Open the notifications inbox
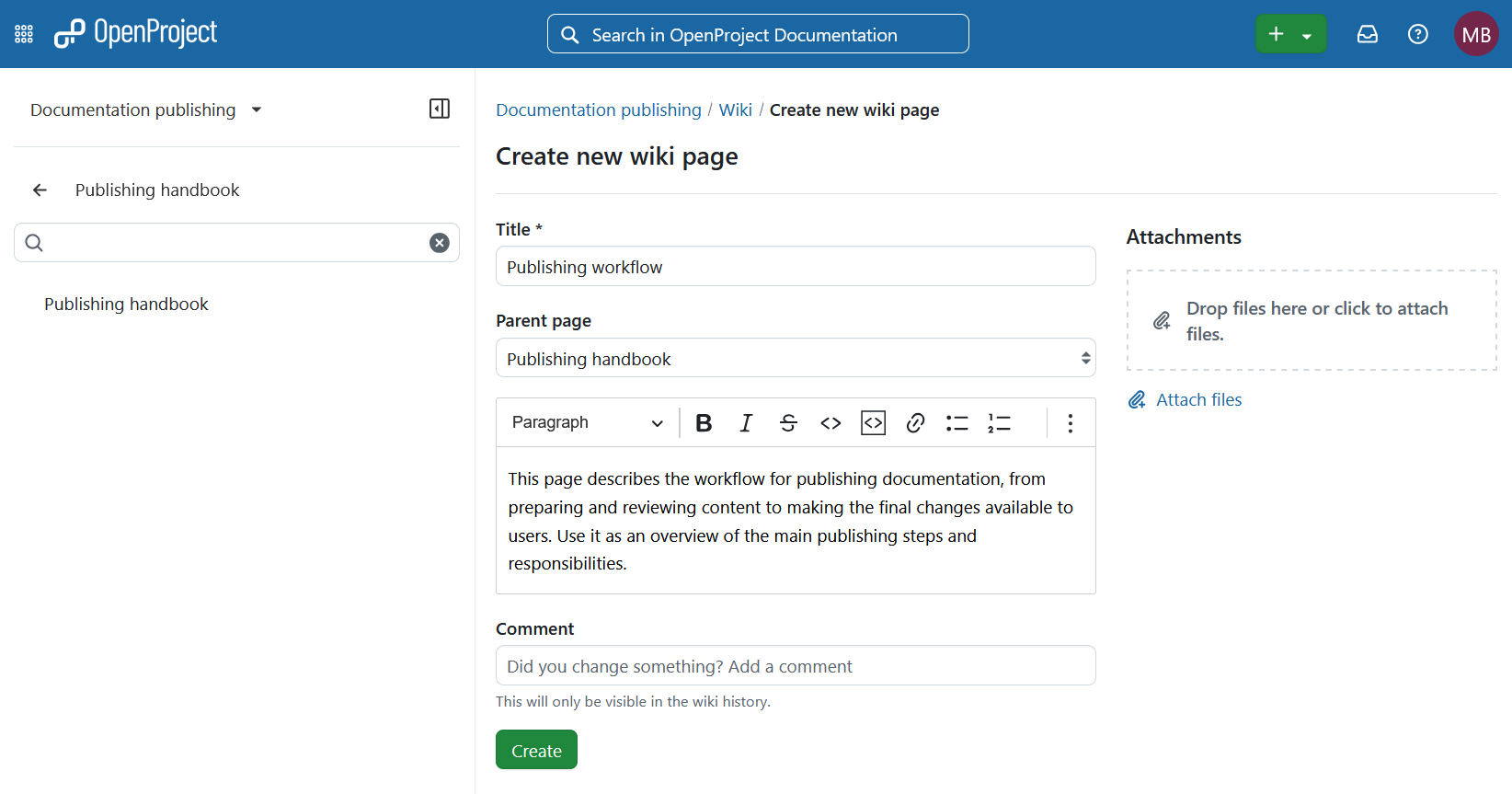The image size is (1512, 794). (x=1368, y=34)
